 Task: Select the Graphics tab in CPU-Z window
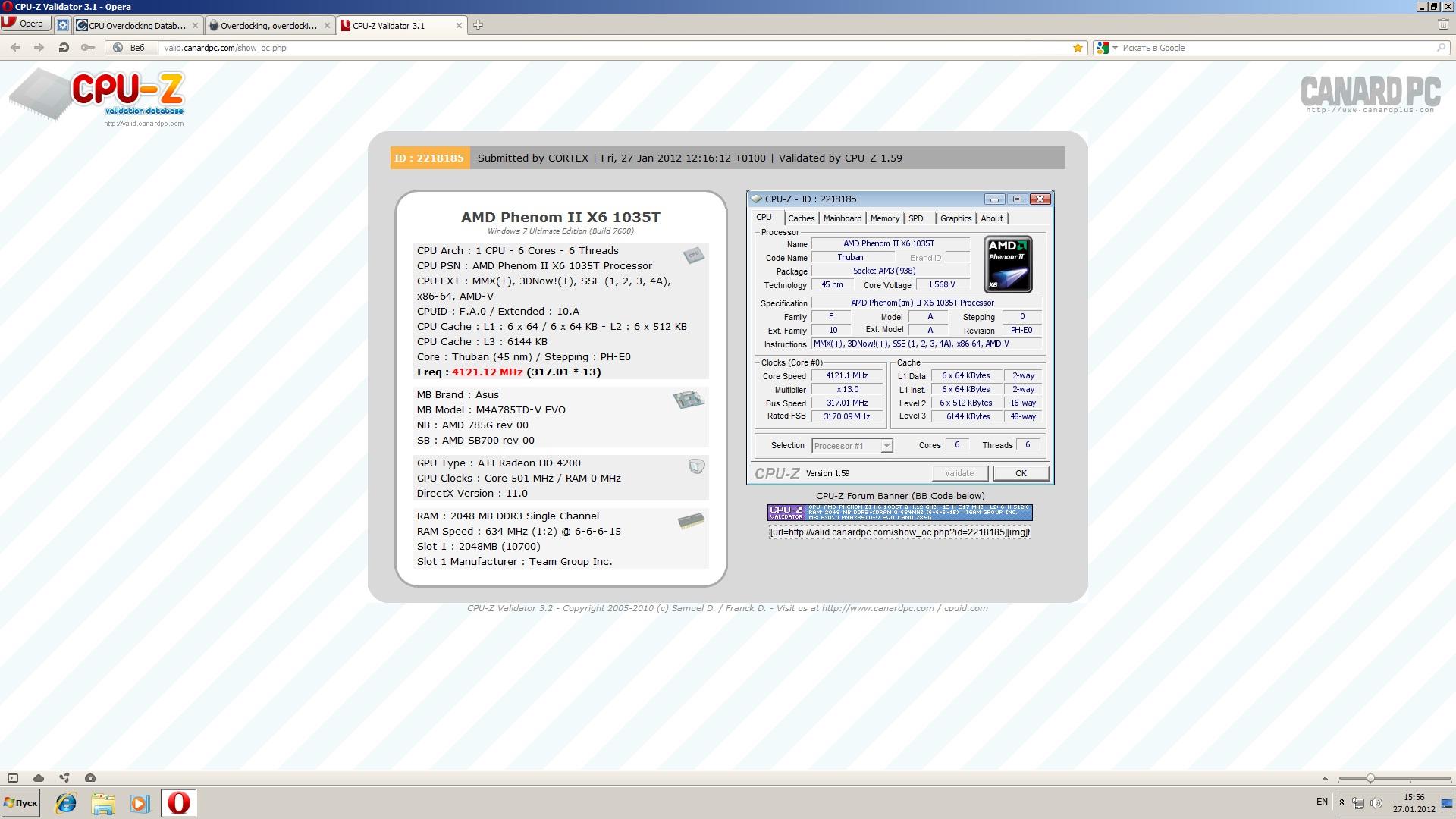(x=955, y=218)
